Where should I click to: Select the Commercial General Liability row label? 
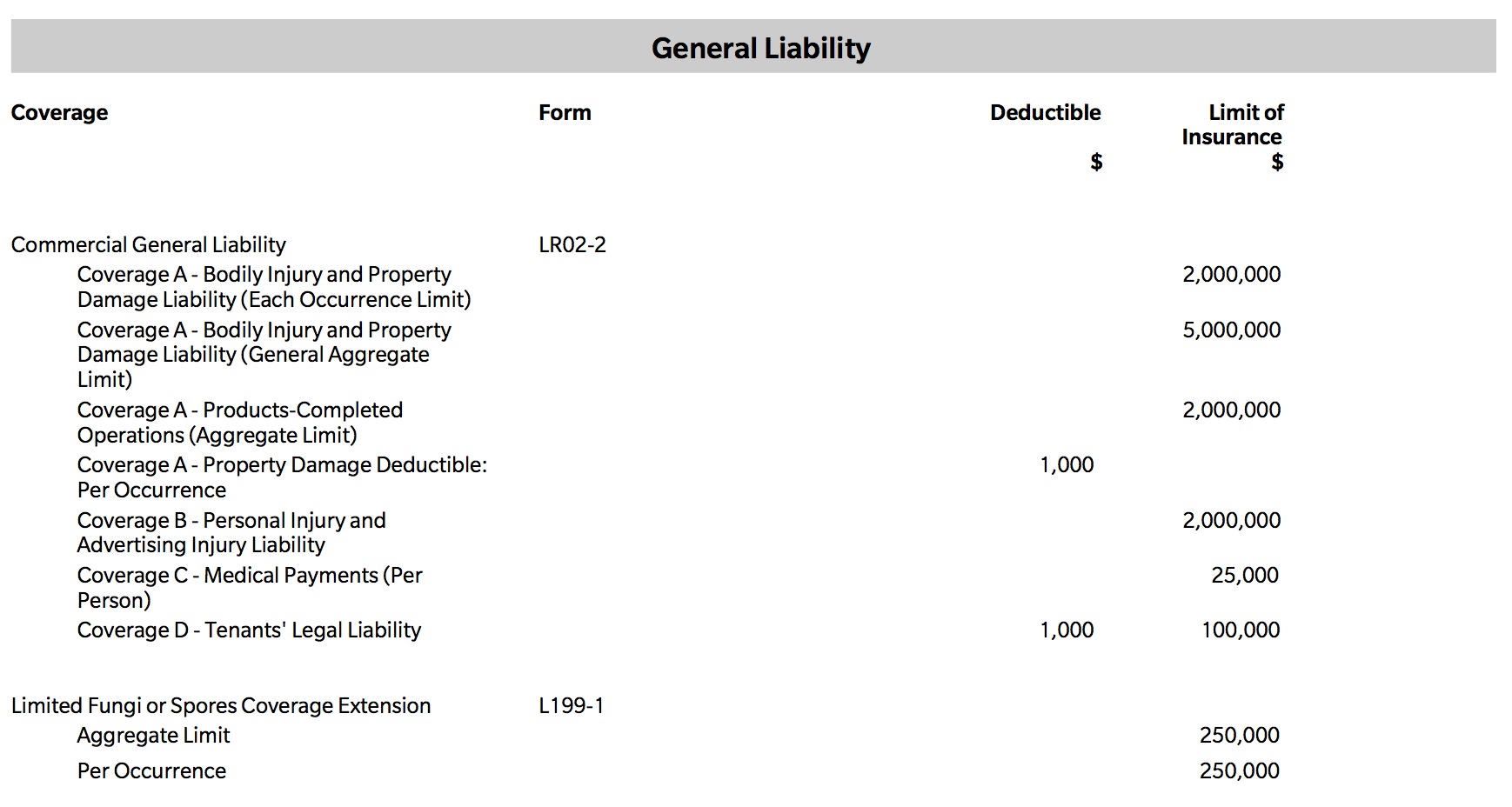click(148, 245)
